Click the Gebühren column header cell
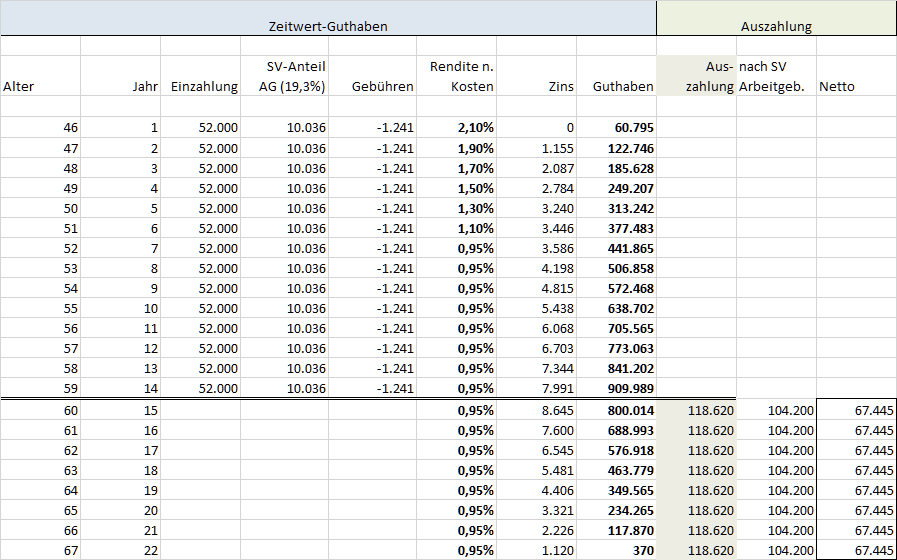The width and height of the screenshot is (897, 560). point(370,76)
